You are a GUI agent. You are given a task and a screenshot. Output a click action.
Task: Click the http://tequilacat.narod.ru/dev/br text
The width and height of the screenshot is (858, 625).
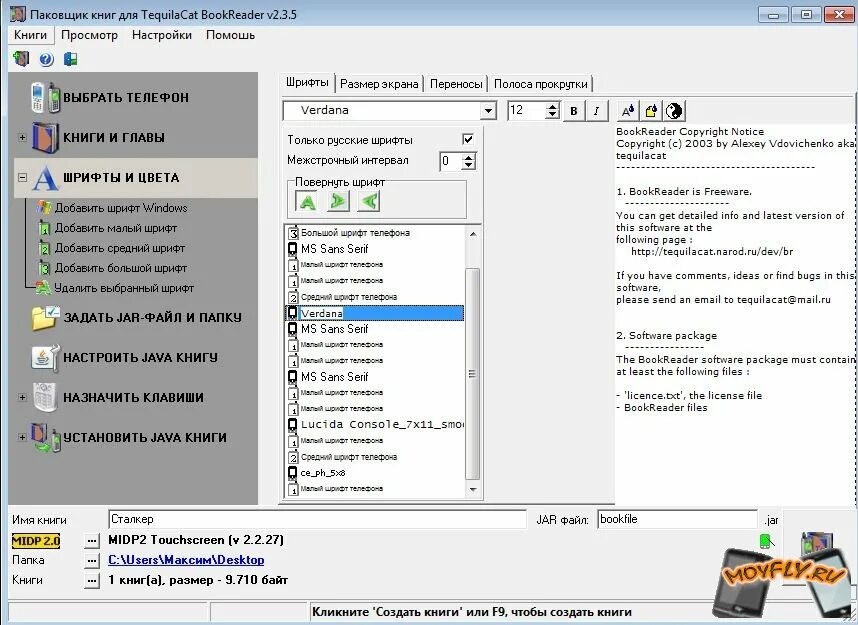712,252
